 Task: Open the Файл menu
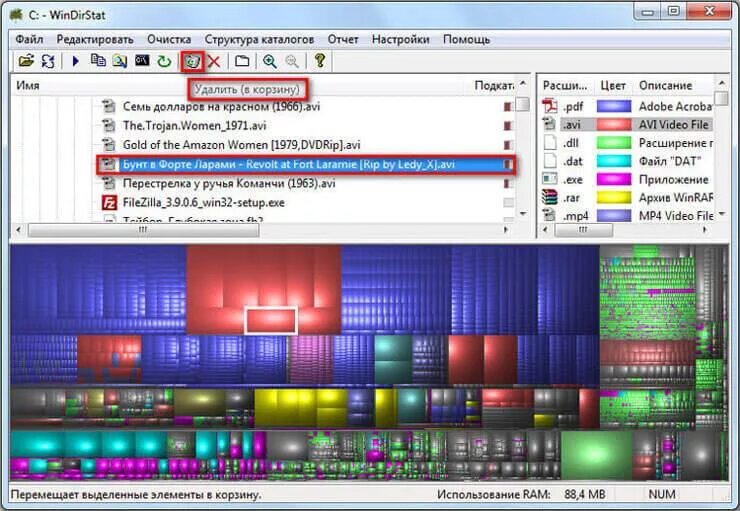29,39
